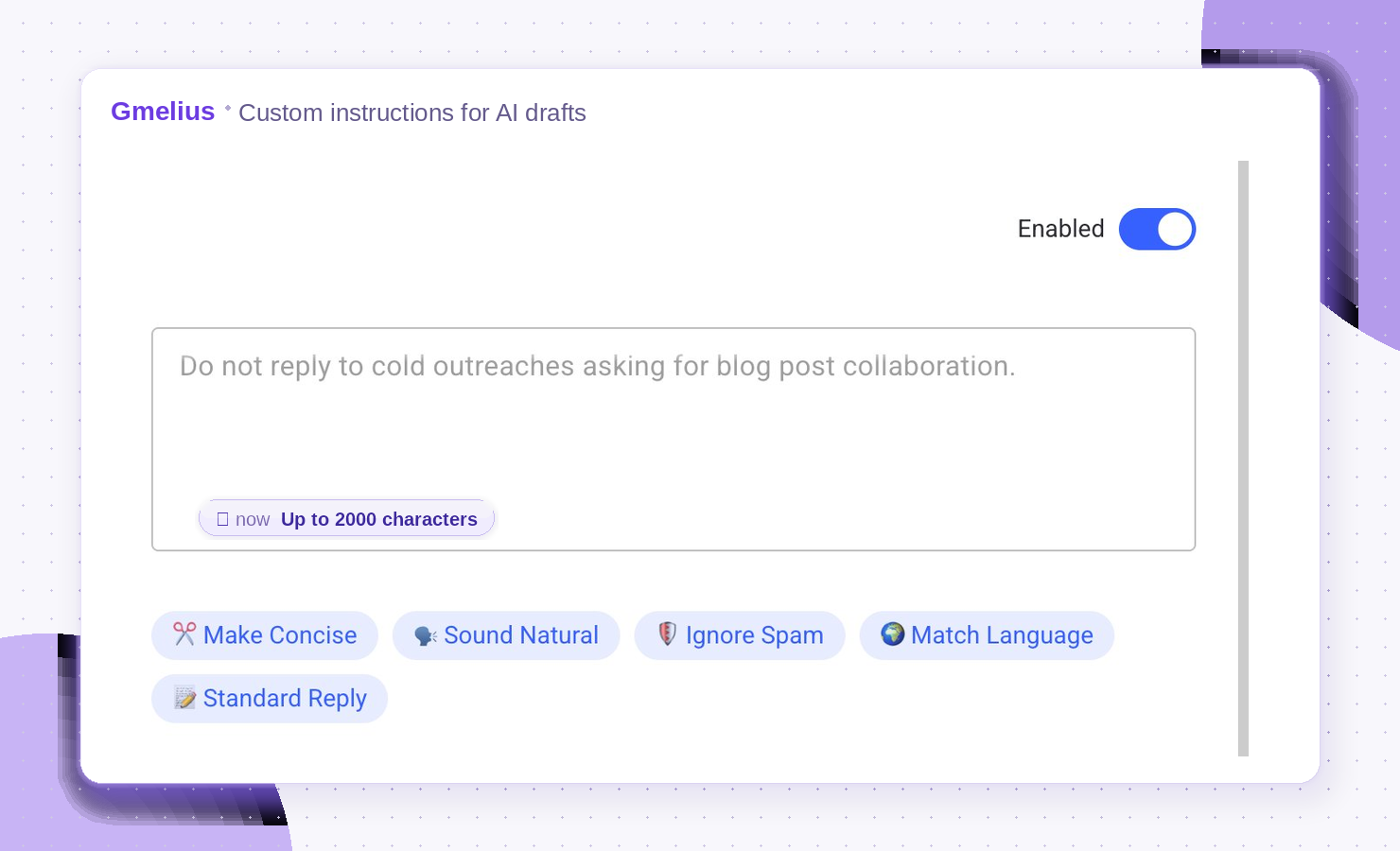Click the memo pencil icon on Standard Reply
The image size is (1400, 851).
(185, 698)
